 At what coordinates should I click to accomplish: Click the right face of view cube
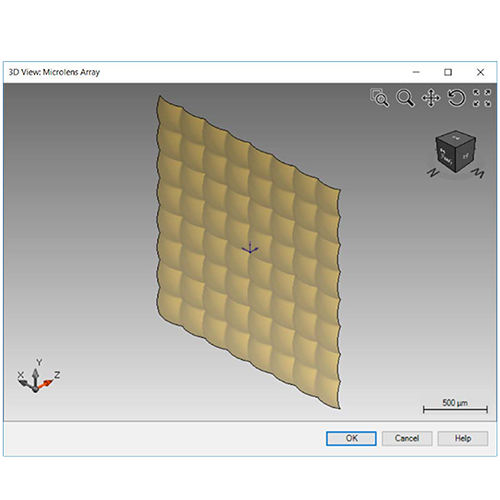pyautogui.click(x=466, y=155)
